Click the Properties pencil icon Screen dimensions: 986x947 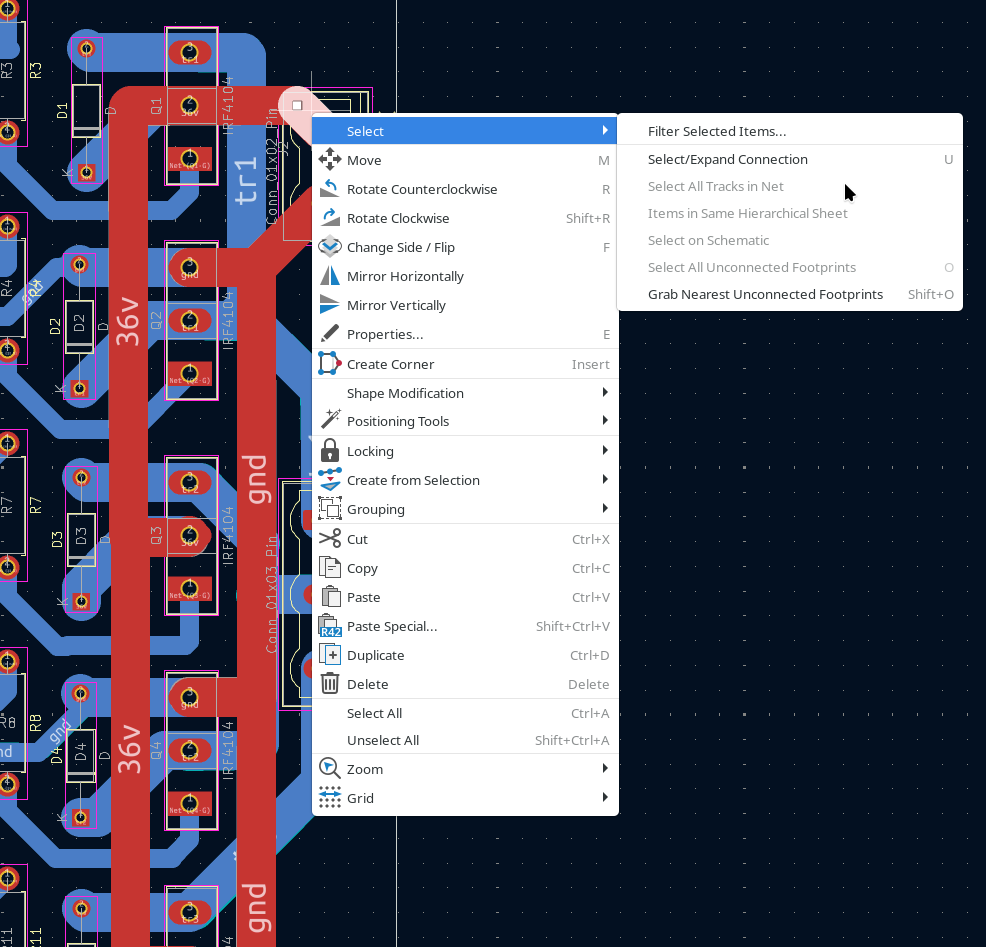(329, 334)
